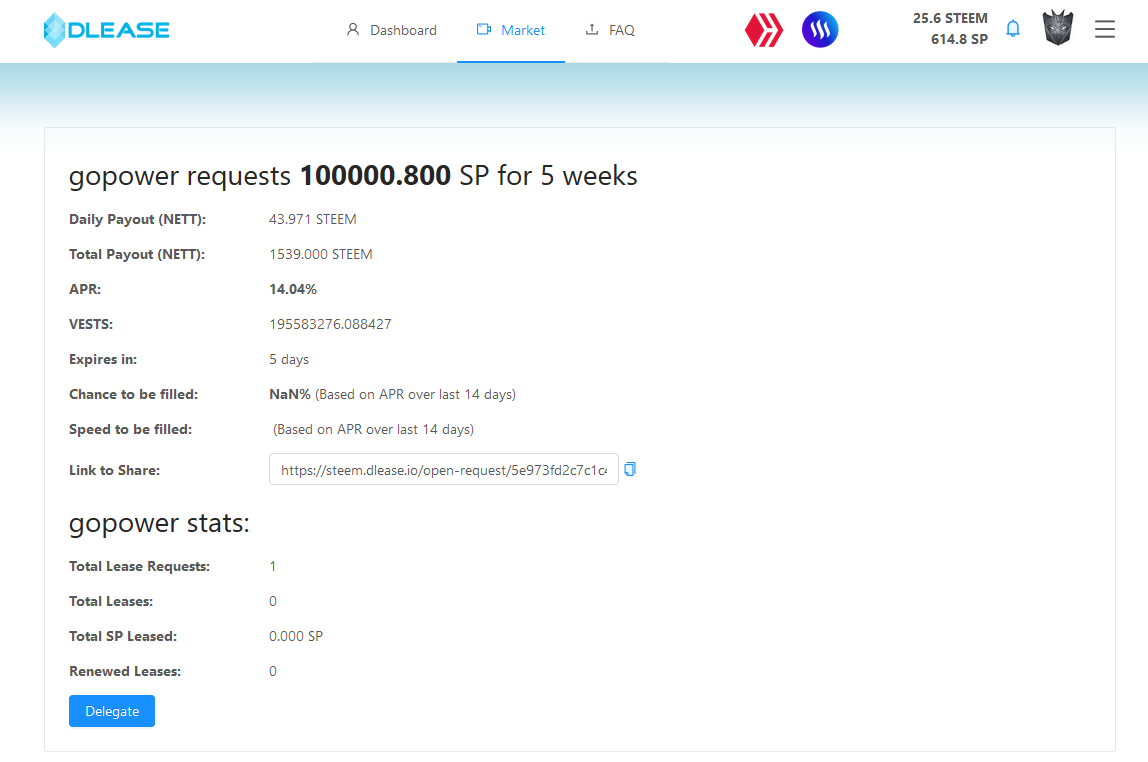Image resolution: width=1148 pixels, height=762 pixels.
Task: Click the 14.04% APR value
Action: tap(293, 289)
